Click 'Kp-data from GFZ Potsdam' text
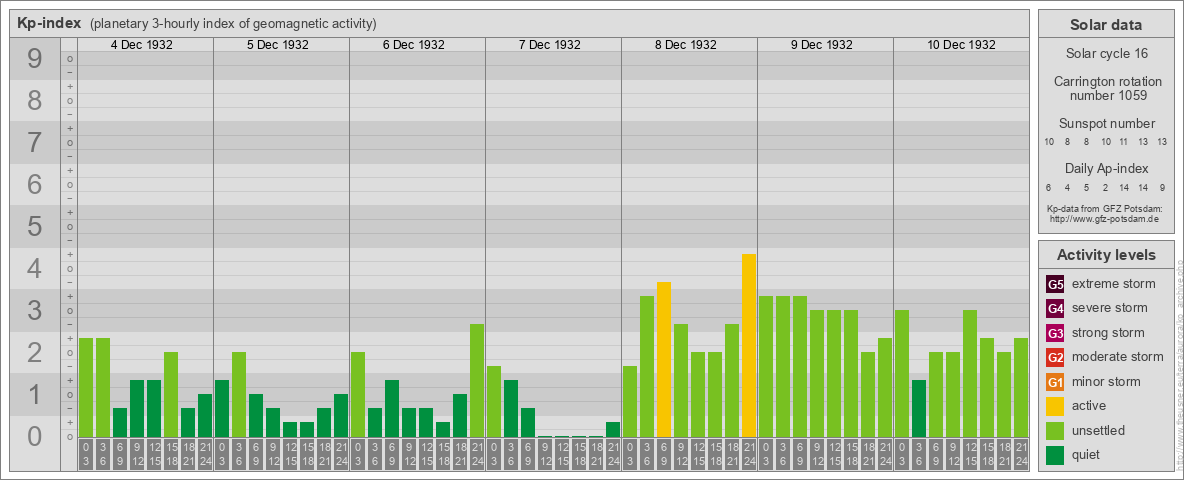The width and height of the screenshot is (1184, 480). [x=1105, y=208]
